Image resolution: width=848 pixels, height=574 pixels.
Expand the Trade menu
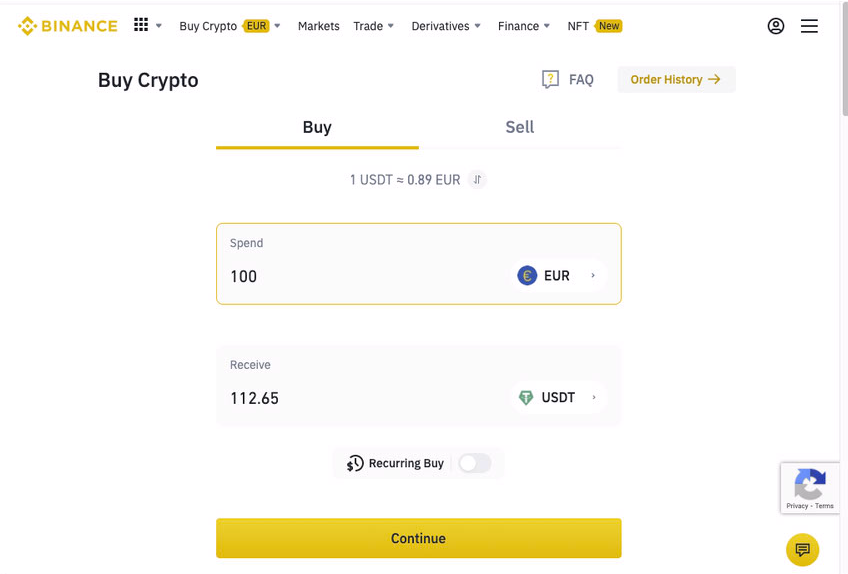(374, 26)
